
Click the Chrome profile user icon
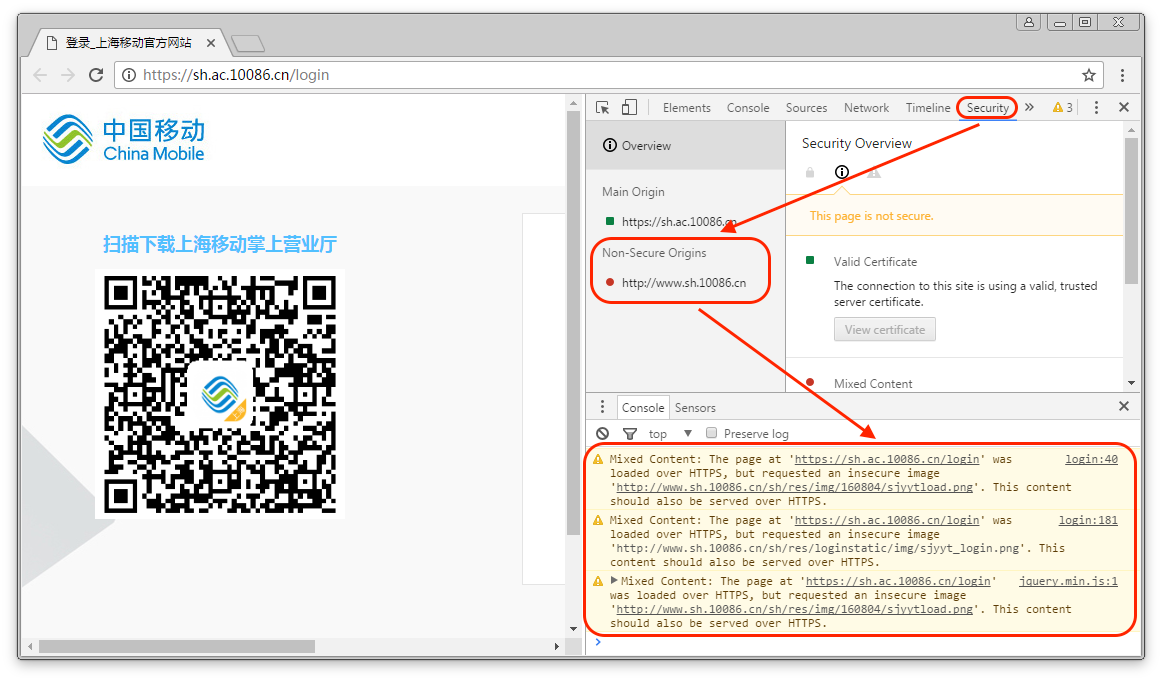click(x=1029, y=22)
